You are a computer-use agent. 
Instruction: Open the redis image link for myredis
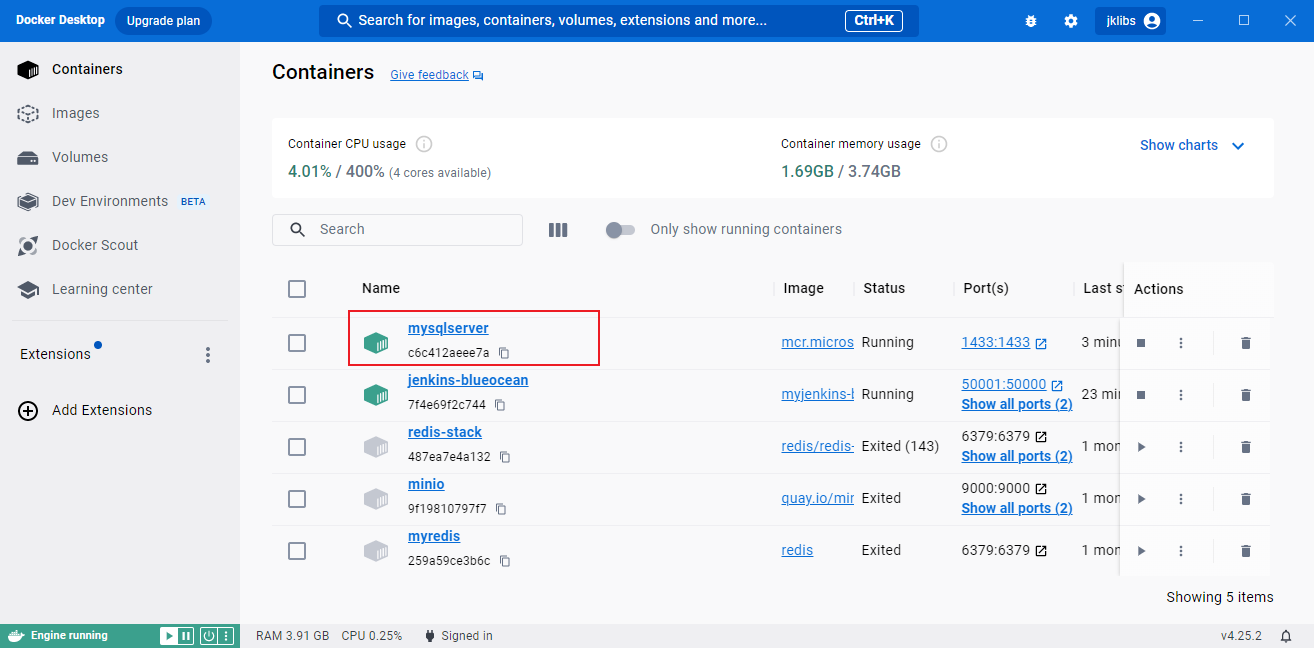tap(797, 550)
